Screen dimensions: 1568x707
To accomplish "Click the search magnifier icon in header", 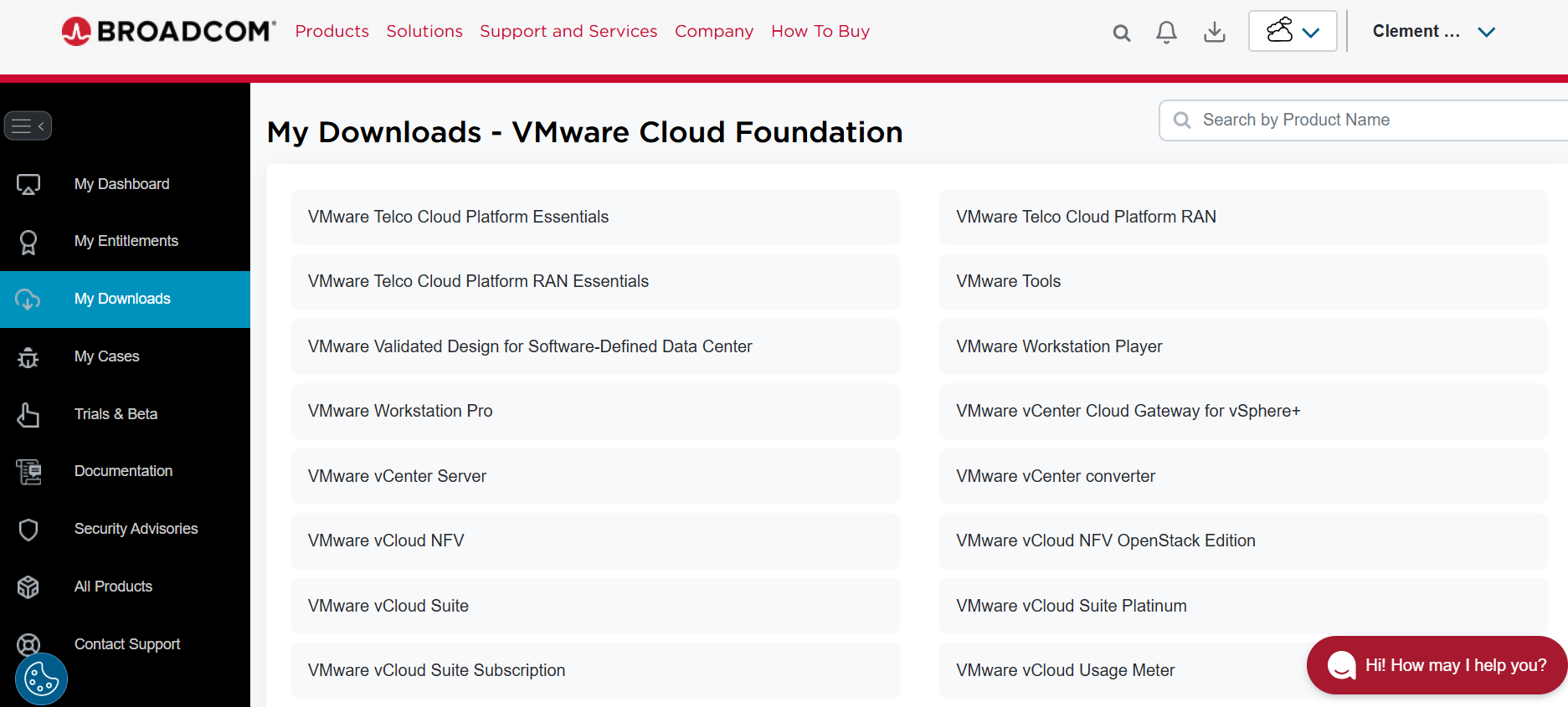I will tap(1121, 33).
